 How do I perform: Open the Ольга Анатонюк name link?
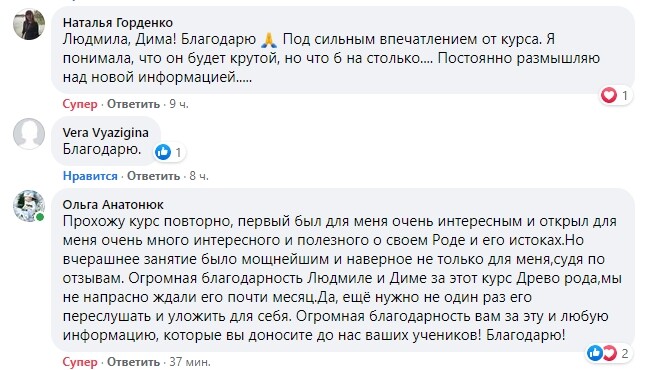point(113,204)
